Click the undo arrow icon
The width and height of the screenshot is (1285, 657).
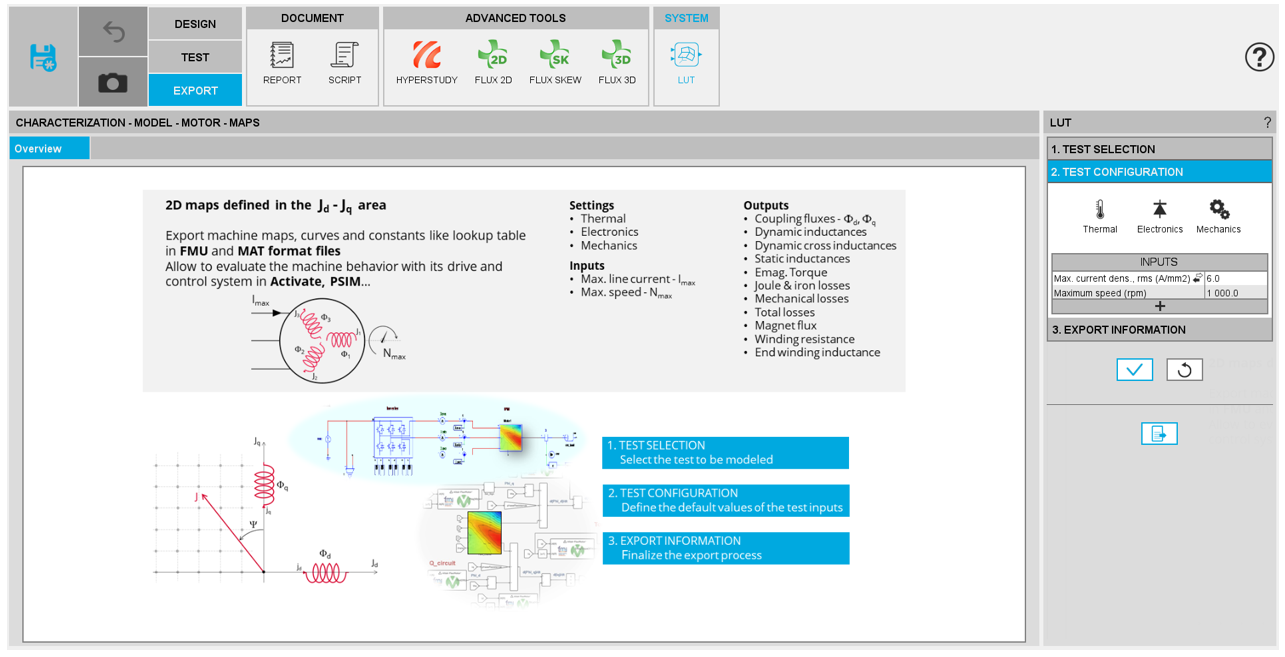click(113, 33)
